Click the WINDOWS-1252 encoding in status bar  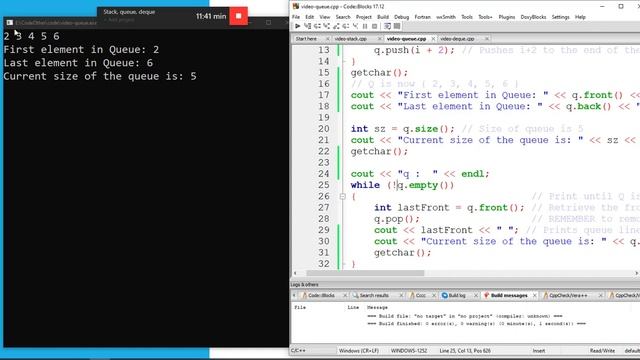pyautogui.click(x=409, y=351)
